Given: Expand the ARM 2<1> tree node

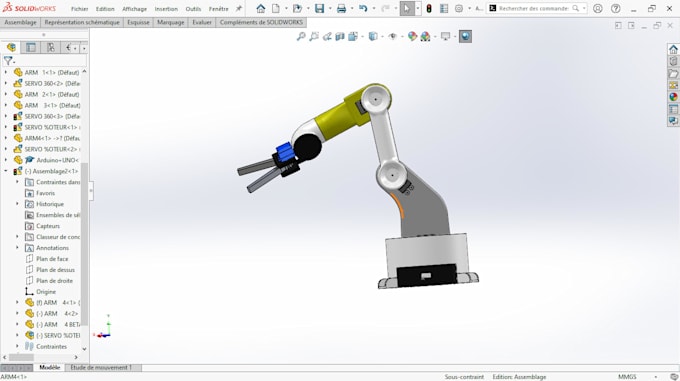Looking at the screenshot, I should (x=6, y=94).
